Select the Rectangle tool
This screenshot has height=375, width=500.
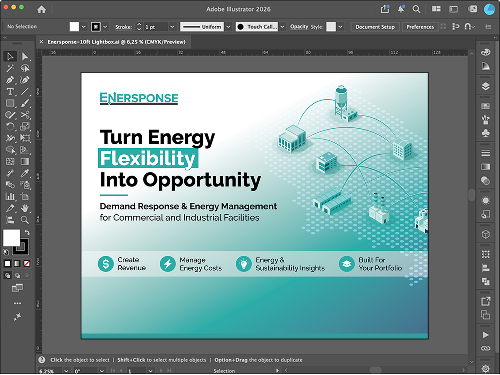click(10, 103)
